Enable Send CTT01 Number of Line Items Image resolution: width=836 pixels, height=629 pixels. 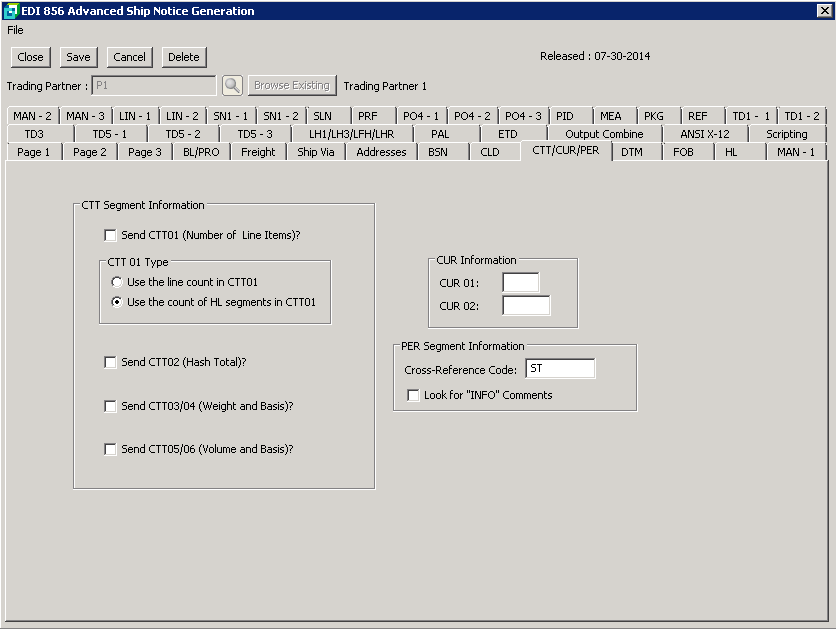pos(110,236)
